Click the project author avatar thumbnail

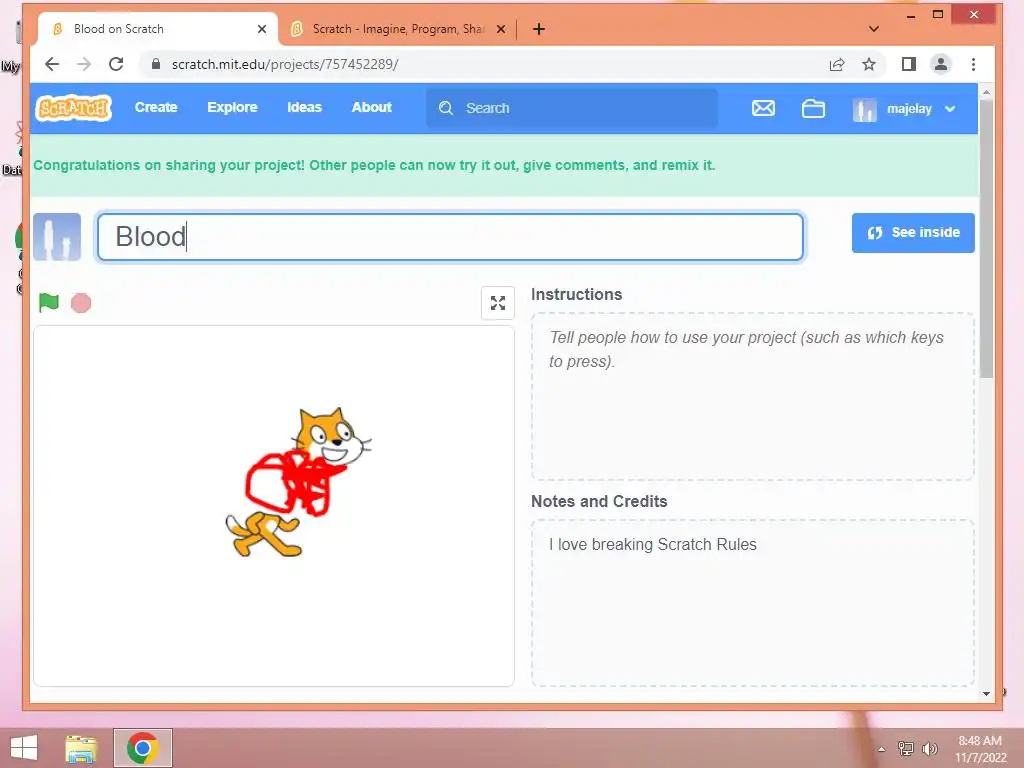[57, 236]
